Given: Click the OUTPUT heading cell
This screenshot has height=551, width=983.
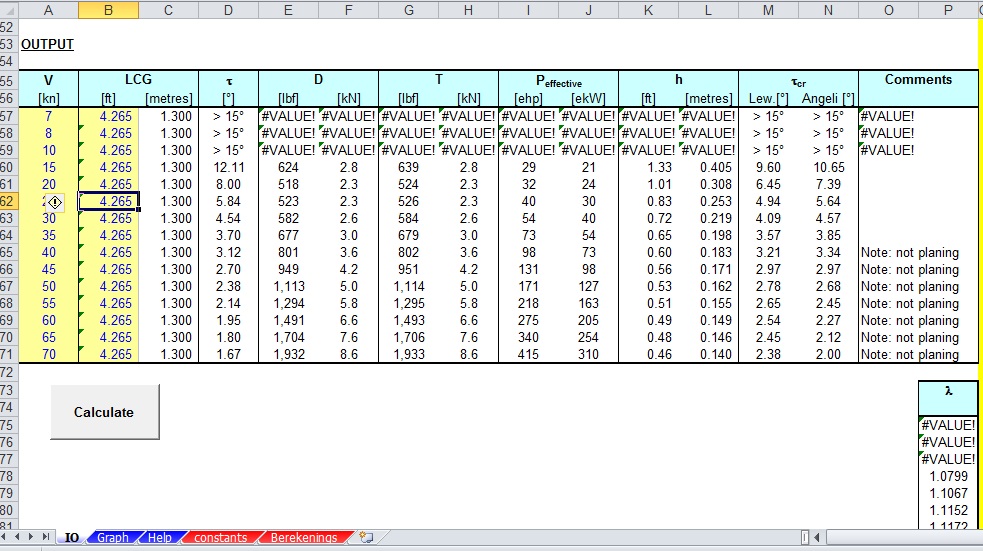Looking at the screenshot, I should pyautogui.click(x=47, y=45).
